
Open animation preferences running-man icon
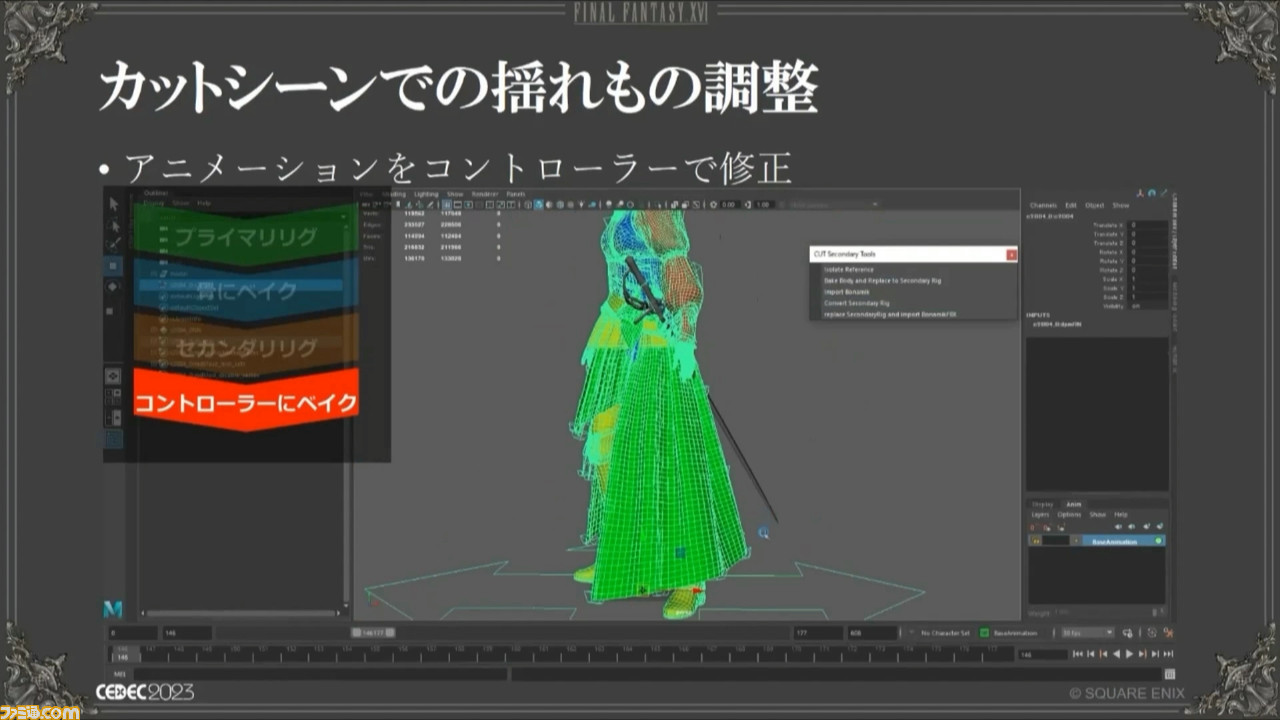[1167, 633]
